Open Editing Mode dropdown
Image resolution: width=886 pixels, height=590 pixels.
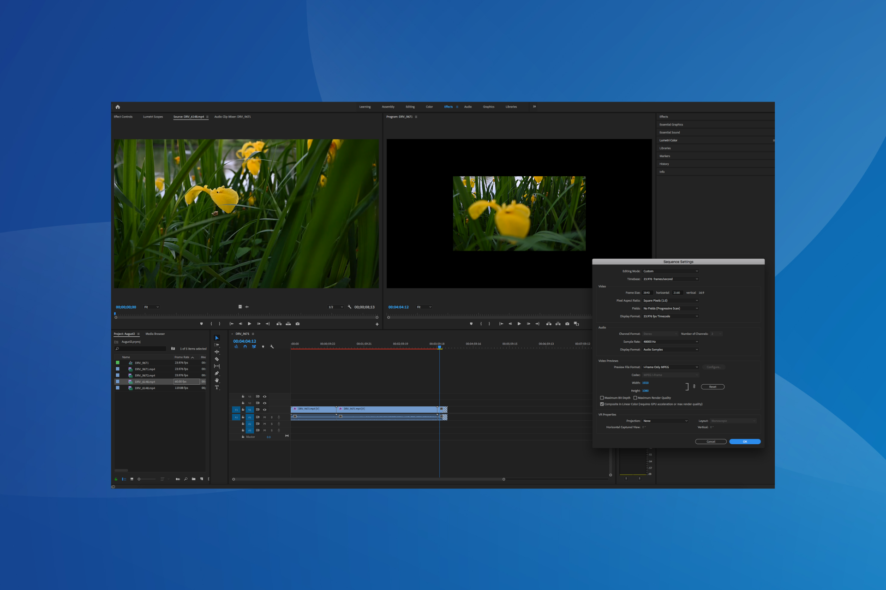[671, 271]
